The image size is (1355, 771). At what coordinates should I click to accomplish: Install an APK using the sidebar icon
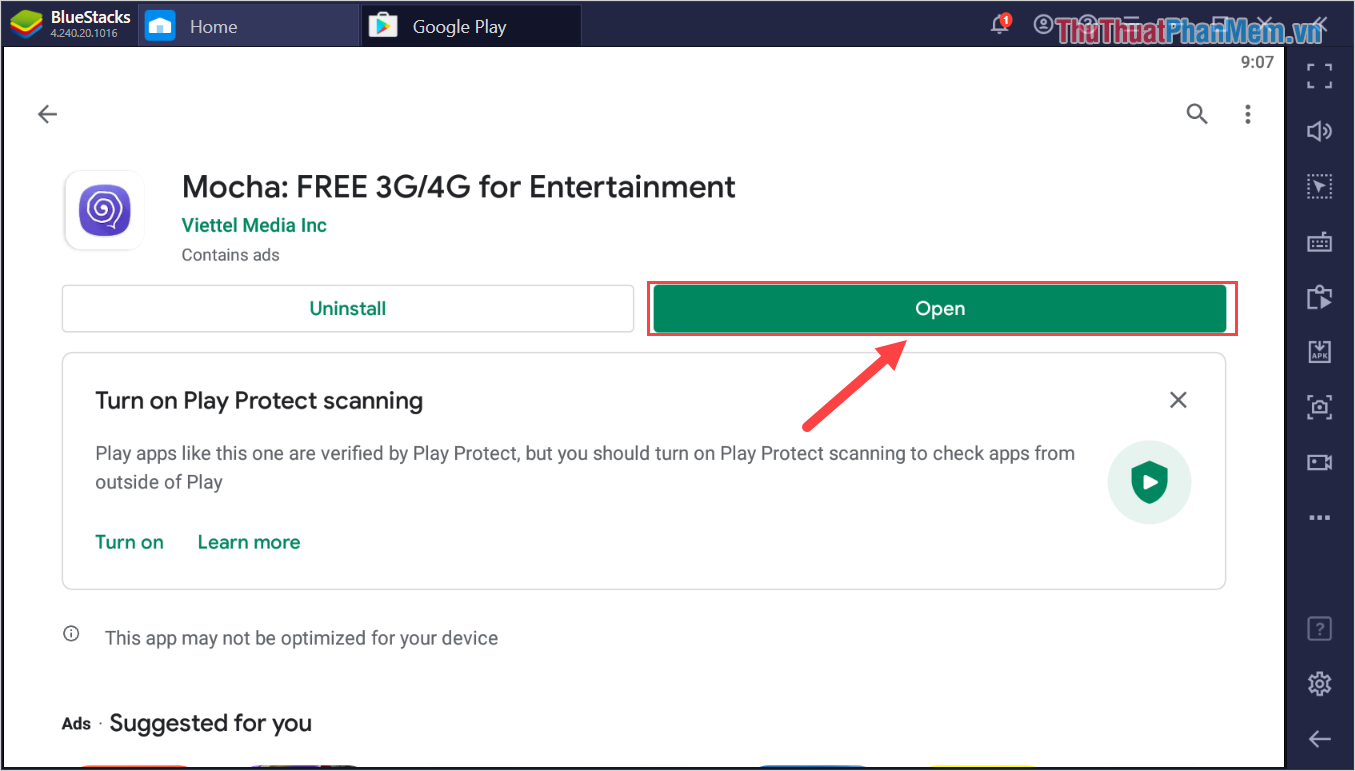[1319, 351]
